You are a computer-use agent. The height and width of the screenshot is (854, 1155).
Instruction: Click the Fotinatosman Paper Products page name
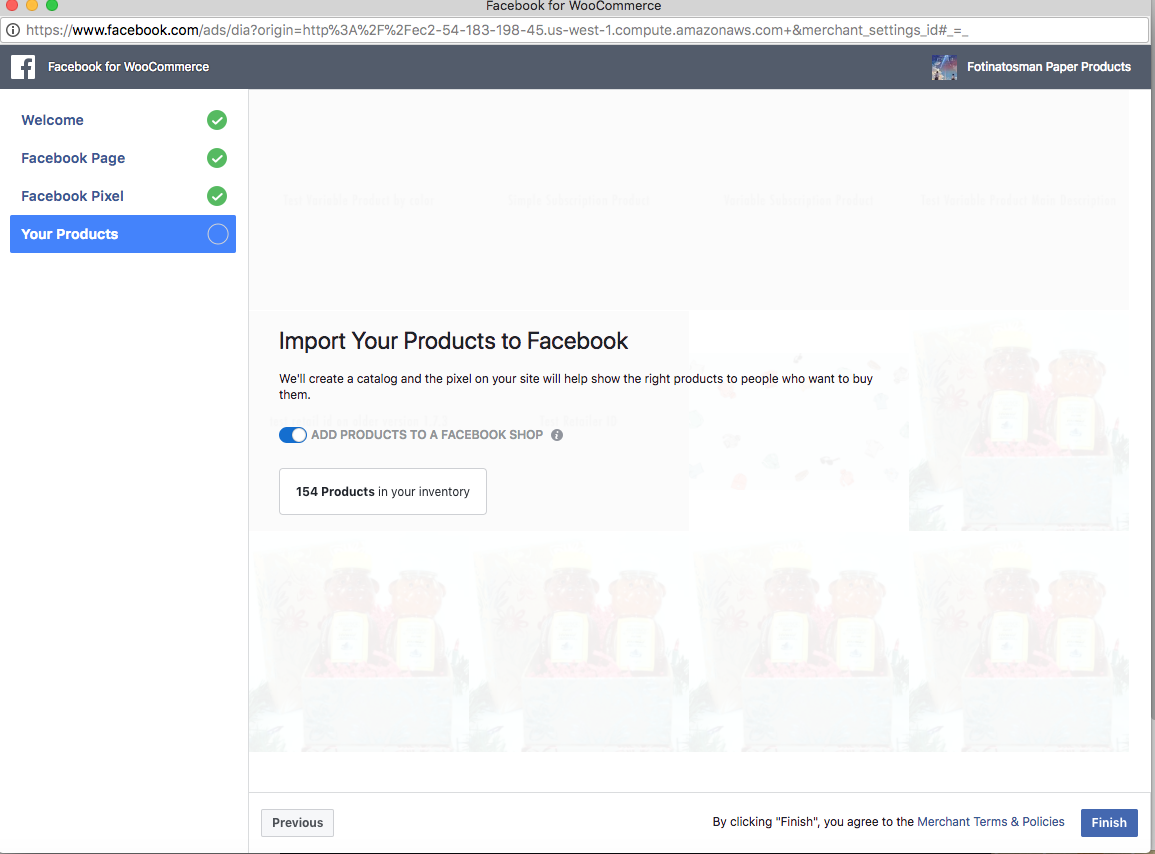[1049, 67]
